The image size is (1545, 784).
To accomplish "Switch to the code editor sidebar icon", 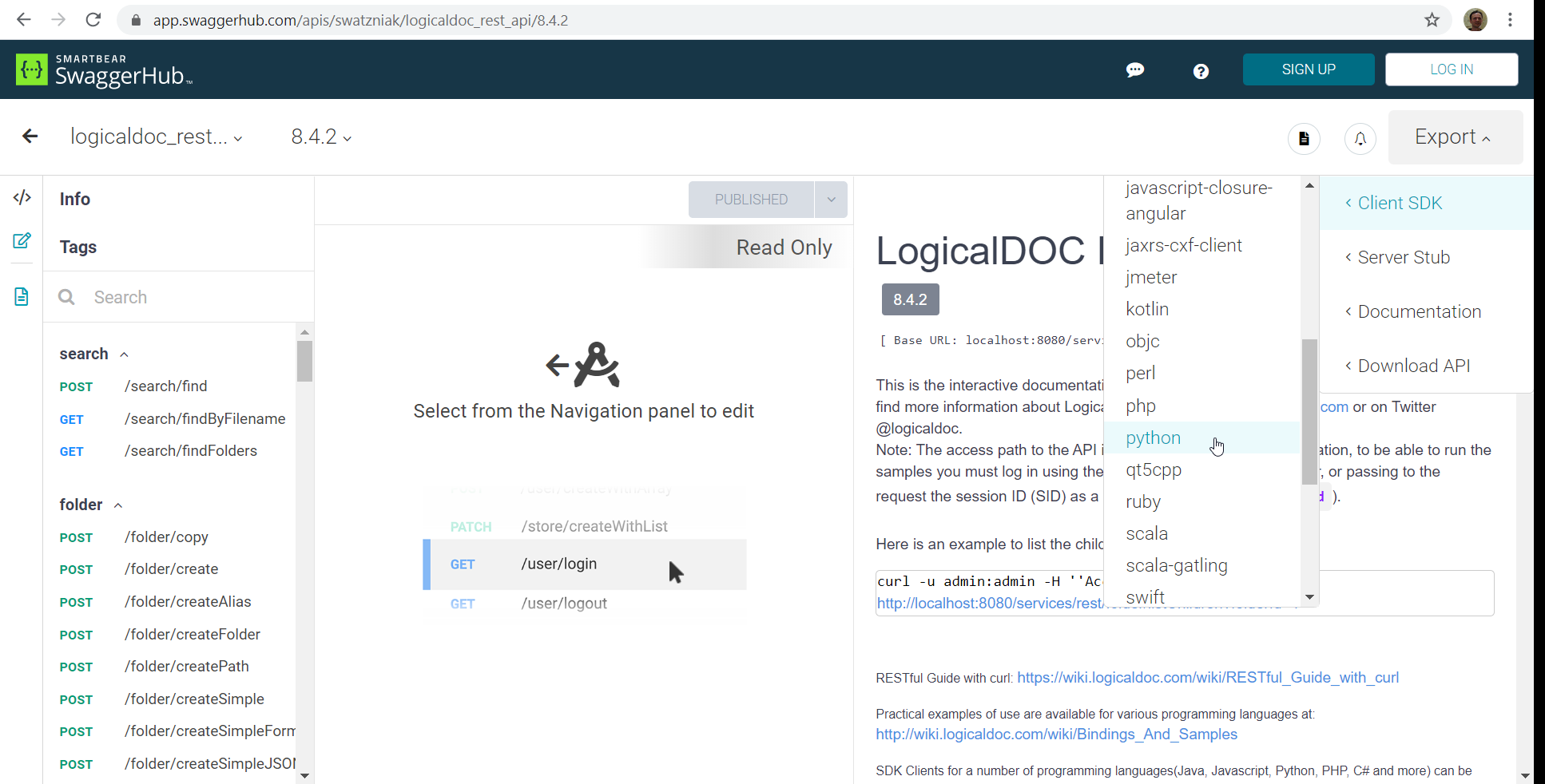I will [22, 197].
